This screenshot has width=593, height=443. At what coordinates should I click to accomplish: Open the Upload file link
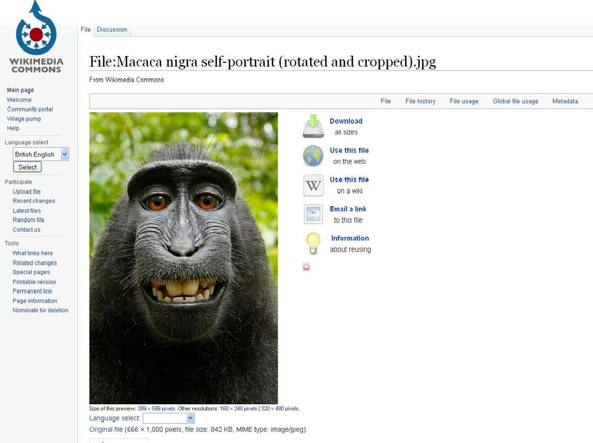pos(26,191)
